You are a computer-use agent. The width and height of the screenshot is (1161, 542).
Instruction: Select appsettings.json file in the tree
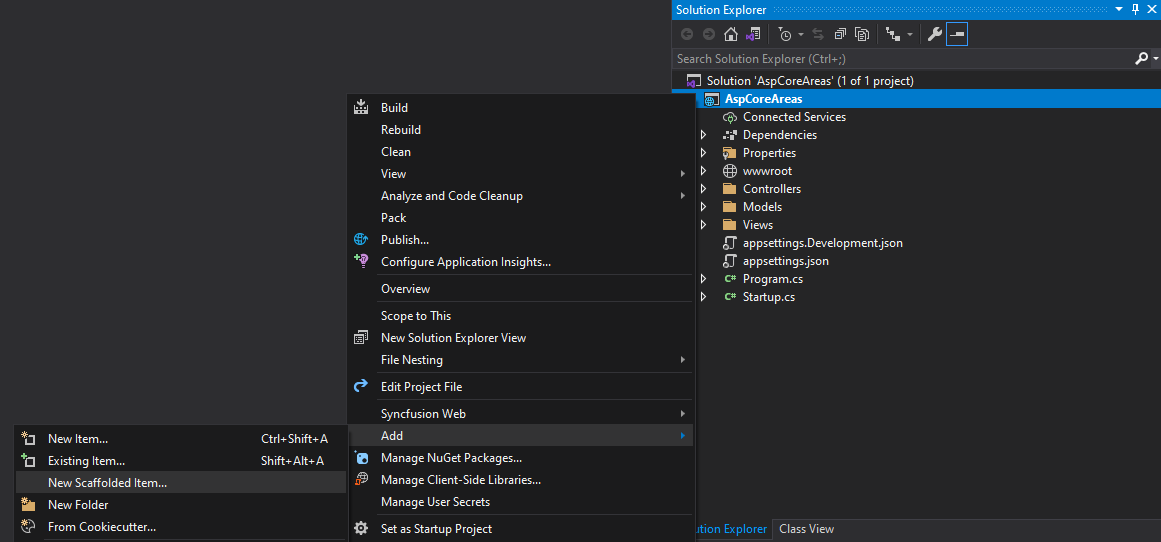785,261
